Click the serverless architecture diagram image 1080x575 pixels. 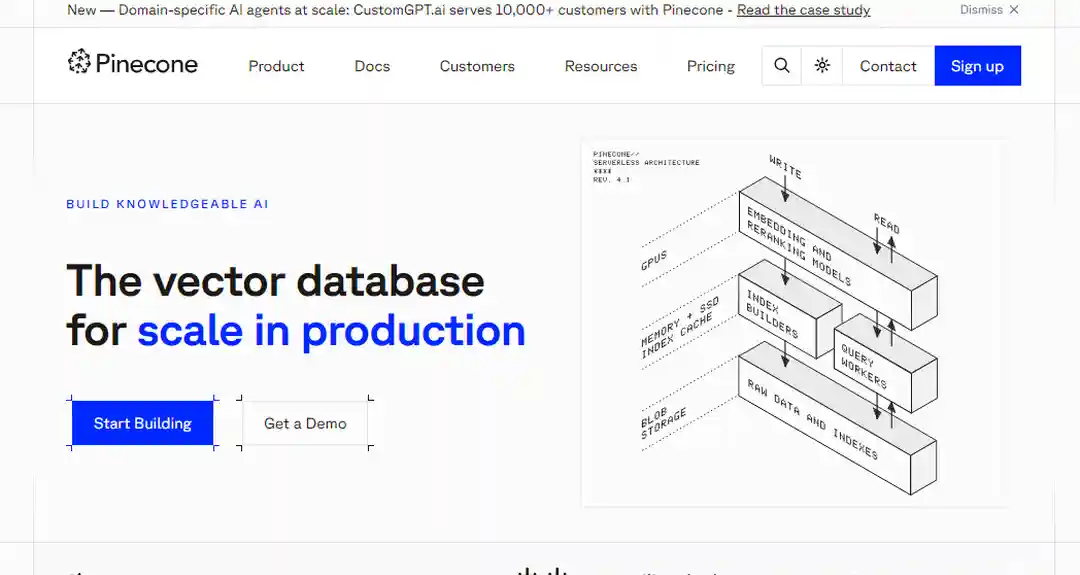[794, 324]
